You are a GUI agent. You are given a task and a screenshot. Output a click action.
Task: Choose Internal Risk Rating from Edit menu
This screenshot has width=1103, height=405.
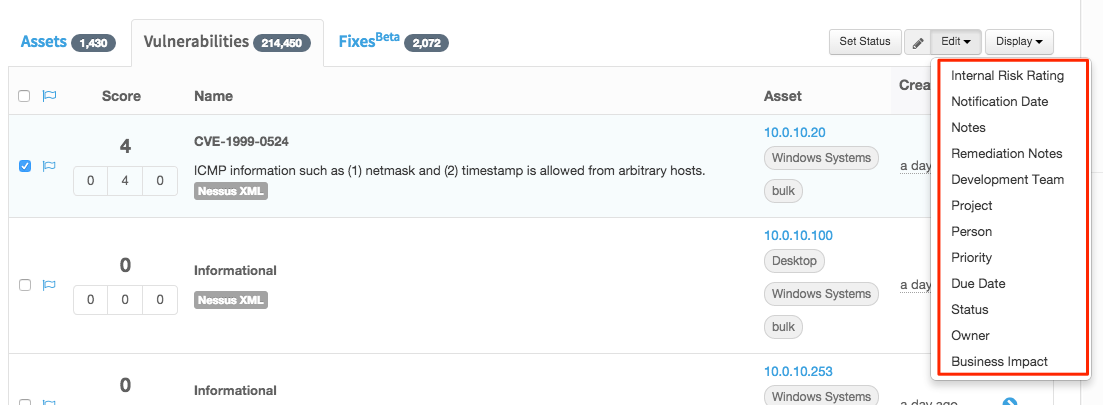pos(1007,76)
